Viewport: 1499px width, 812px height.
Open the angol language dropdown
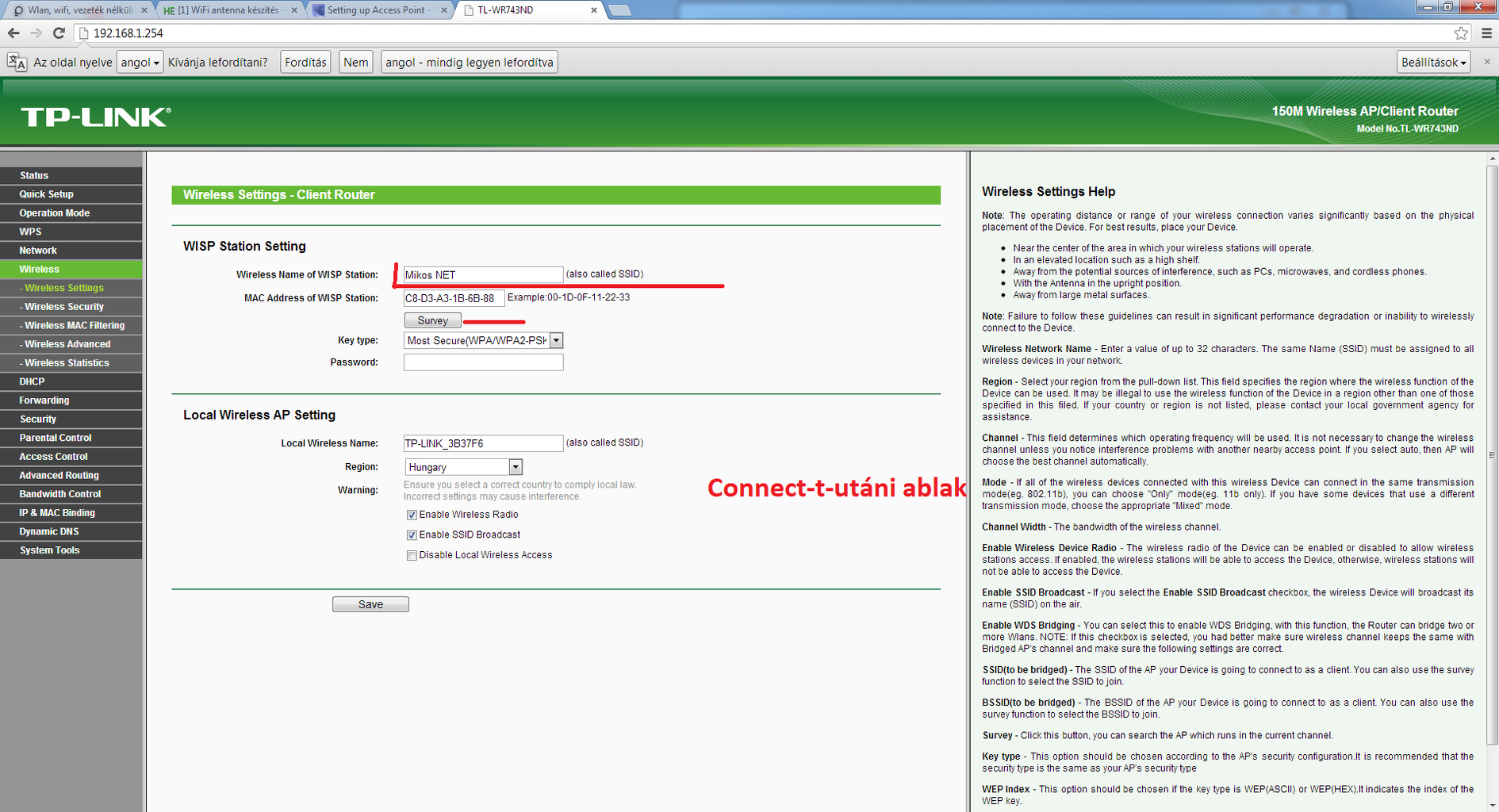(x=140, y=62)
